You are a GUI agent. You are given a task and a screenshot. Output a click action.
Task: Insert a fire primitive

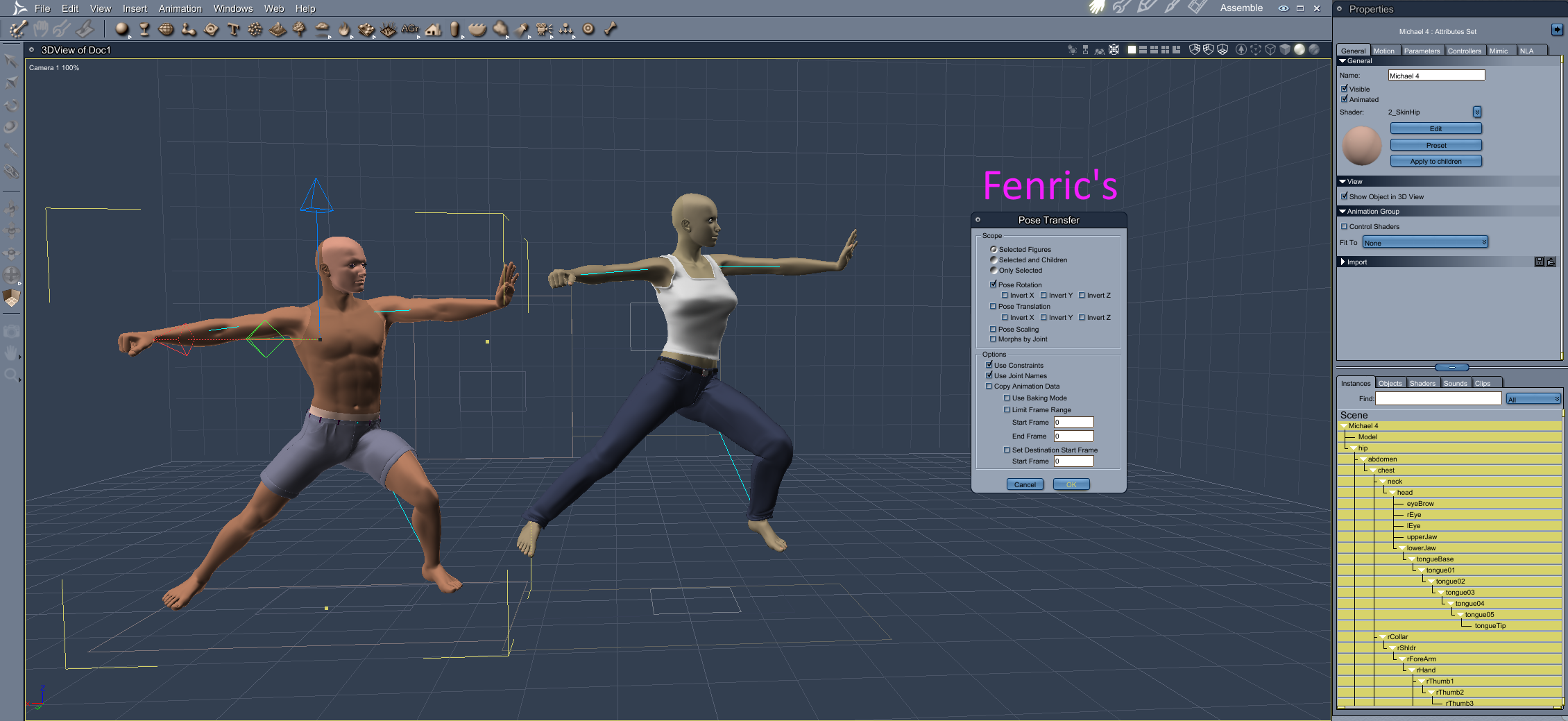(x=344, y=29)
